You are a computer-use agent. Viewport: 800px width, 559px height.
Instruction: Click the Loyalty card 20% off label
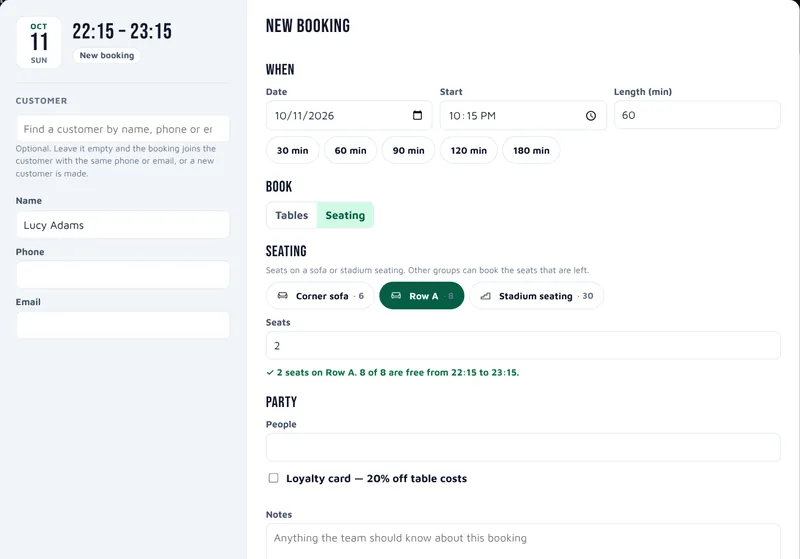pos(377,478)
